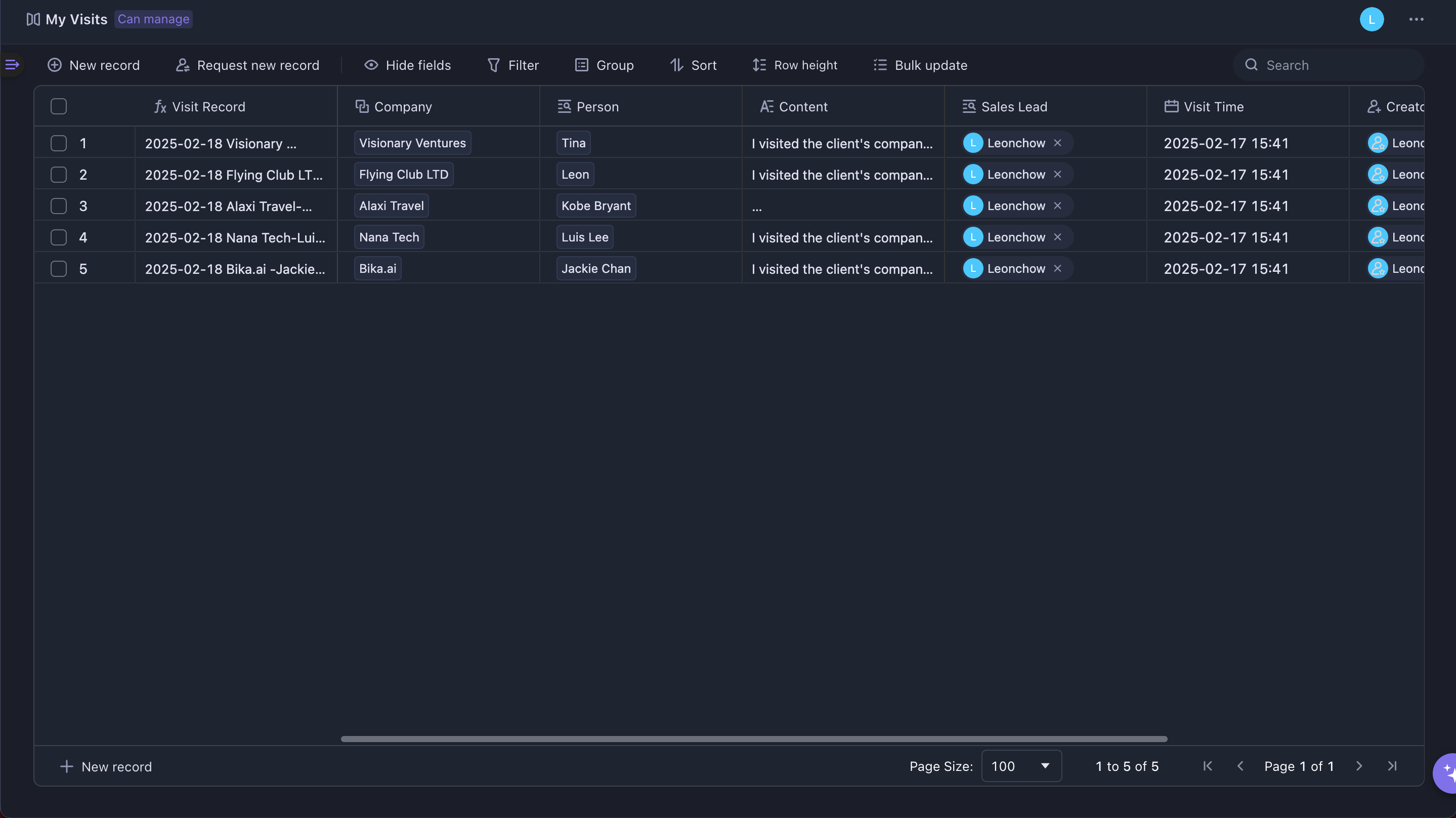Image resolution: width=1456 pixels, height=818 pixels.
Task: Click the Company column header
Action: (402, 106)
